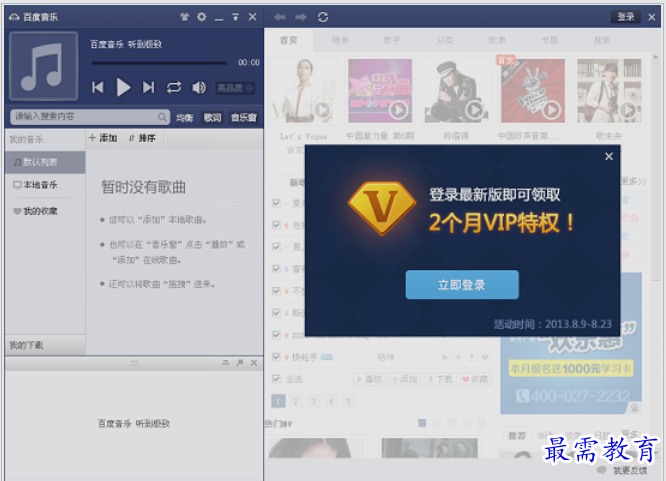Click the mini mode pin-to-top icon
Viewport: 666px width, 481px height.
(235, 17)
